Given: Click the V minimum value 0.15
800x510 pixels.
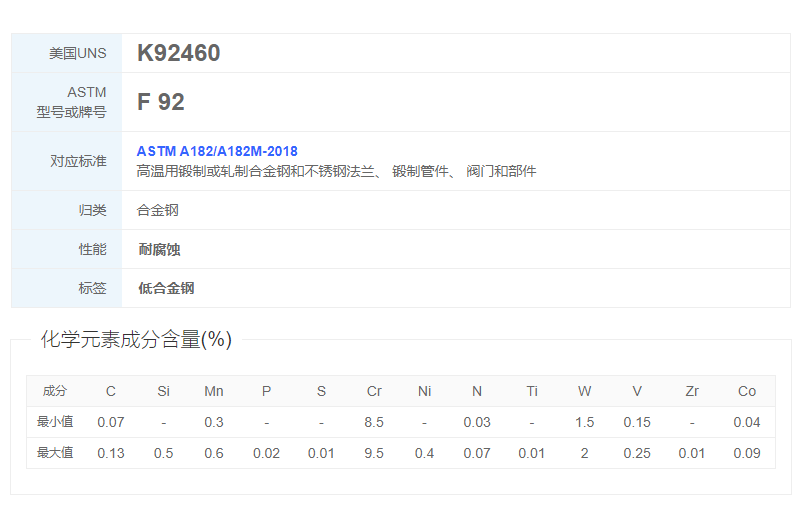Looking at the screenshot, I should [637, 422].
